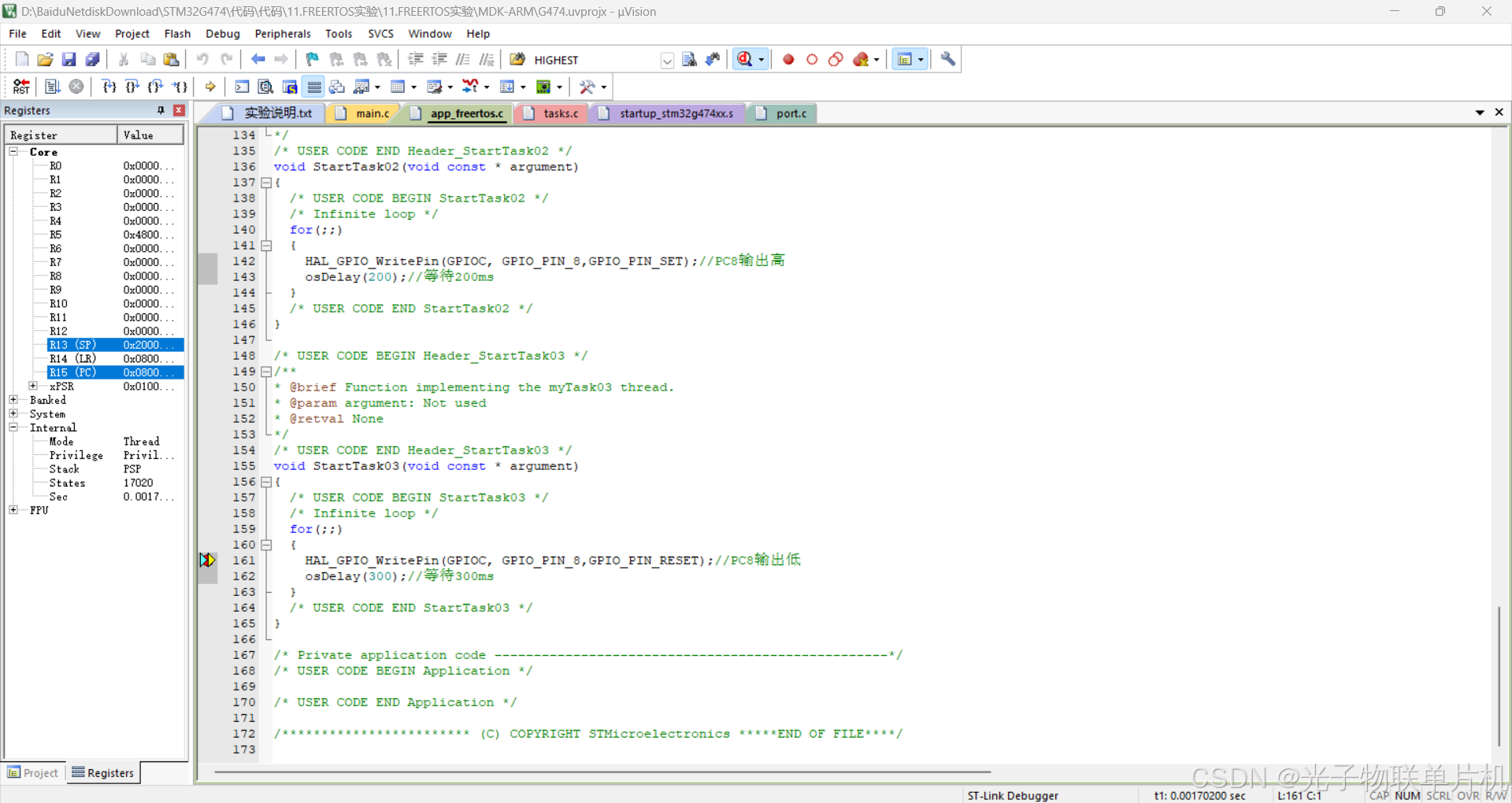Screen dimensions: 1512x803
Task: Pin the Registers panel with the pin toggle
Action: (x=161, y=110)
